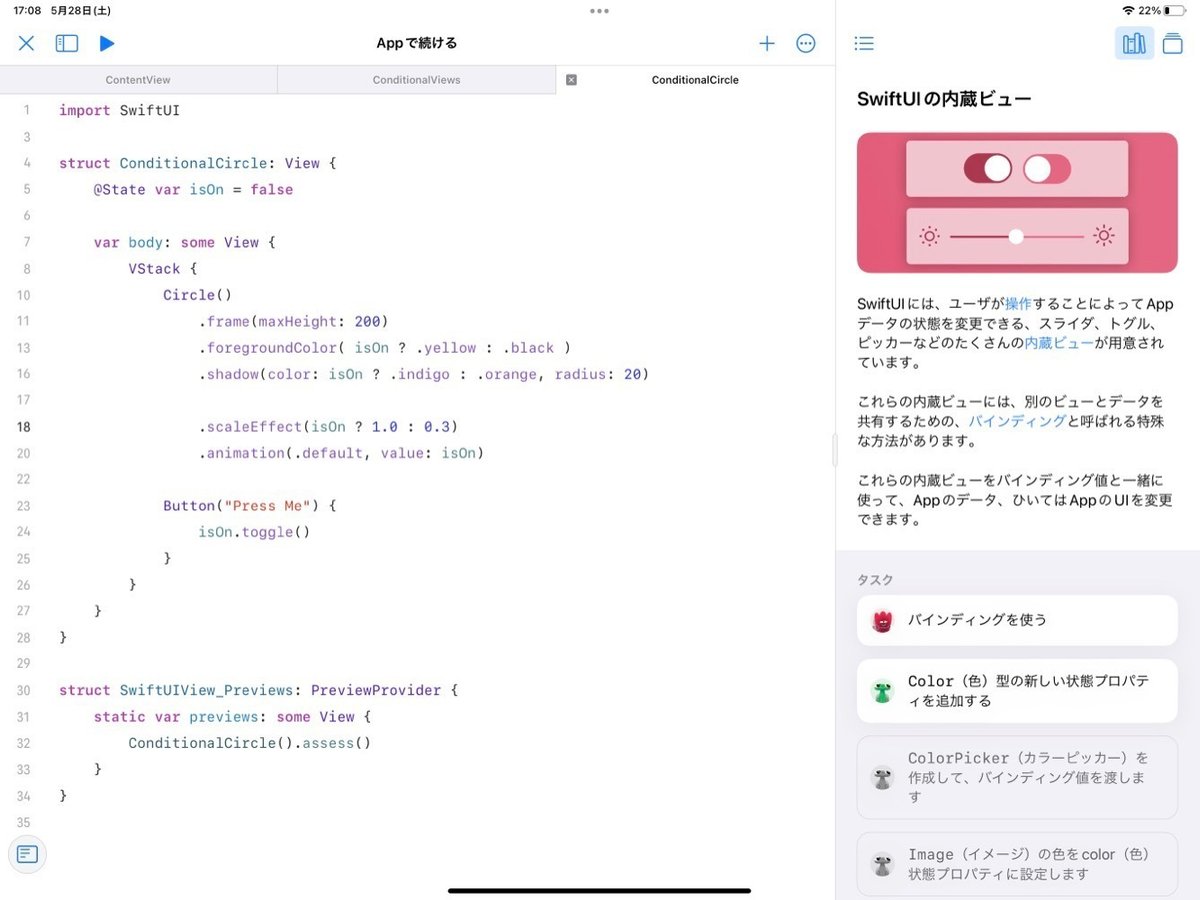Open task バインディングを使う
The image size is (1200, 900).
coord(1017,620)
